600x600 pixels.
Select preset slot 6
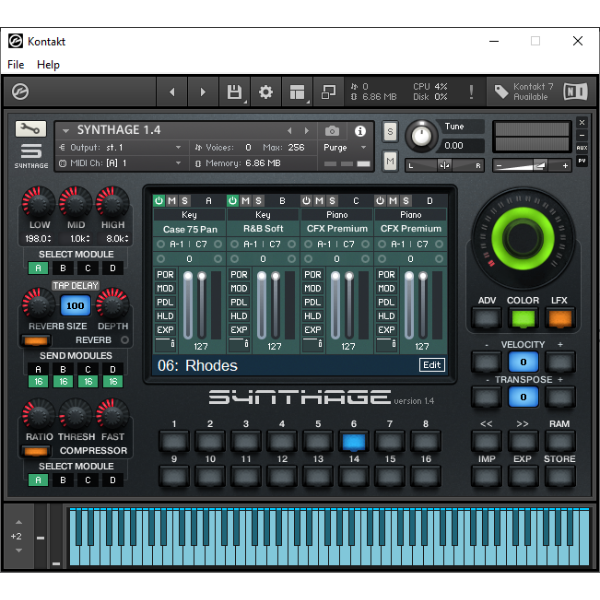click(x=354, y=441)
